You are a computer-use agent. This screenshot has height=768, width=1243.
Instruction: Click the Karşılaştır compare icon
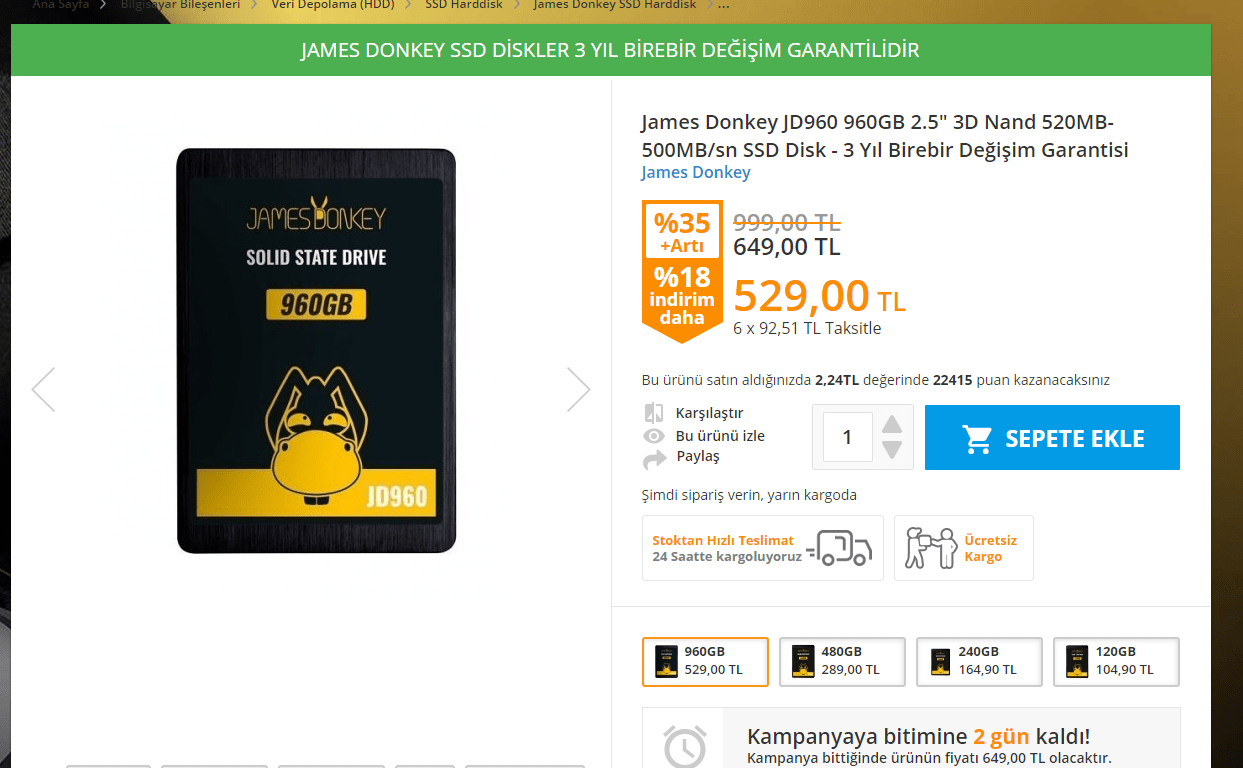point(654,413)
